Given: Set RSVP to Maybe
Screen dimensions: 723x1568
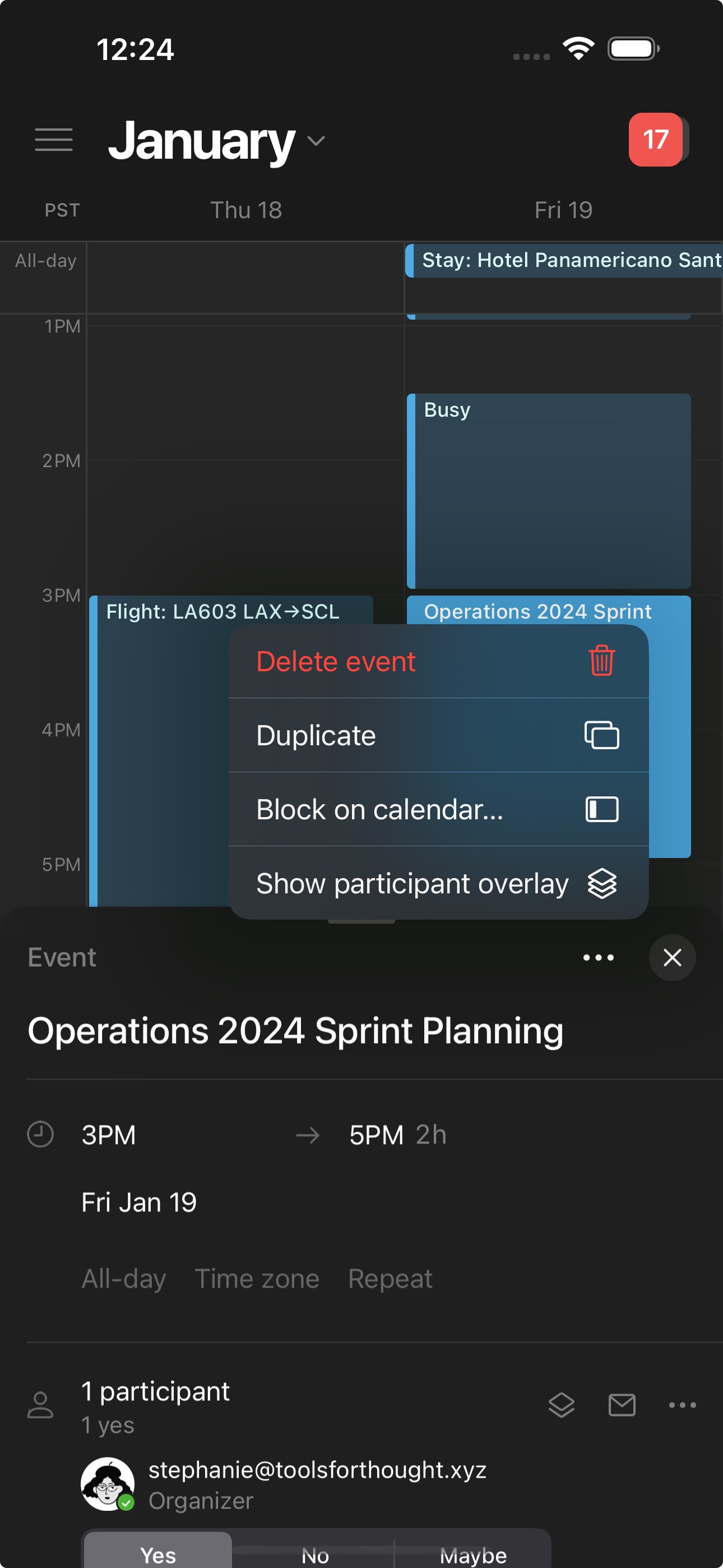Looking at the screenshot, I should (x=473, y=1555).
